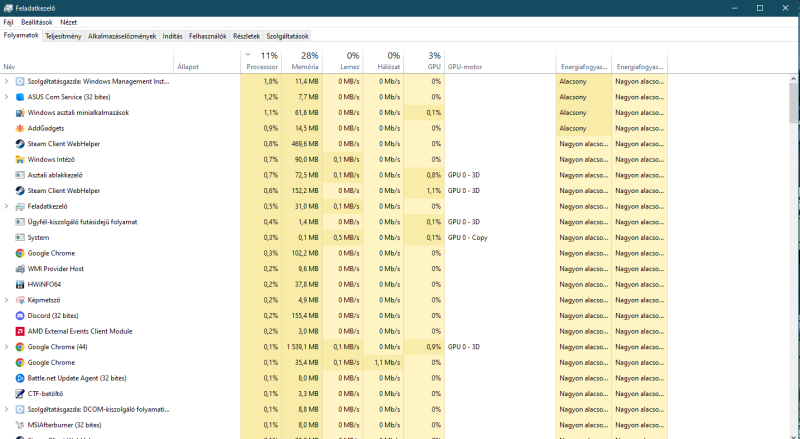Select the System process icon
The height and width of the screenshot is (439, 800).
(x=20, y=238)
